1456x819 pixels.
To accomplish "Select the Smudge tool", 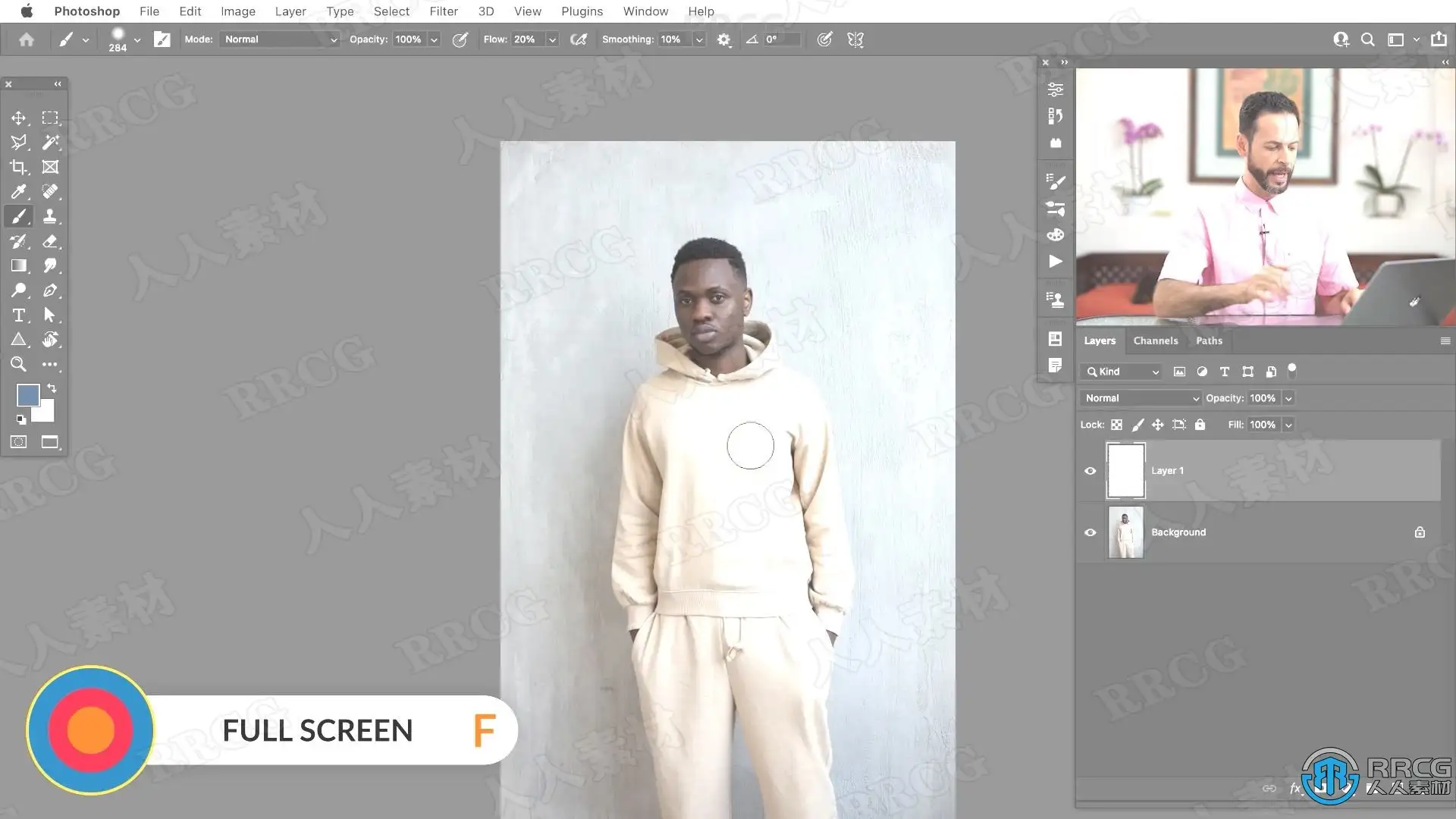I will 50,265.
